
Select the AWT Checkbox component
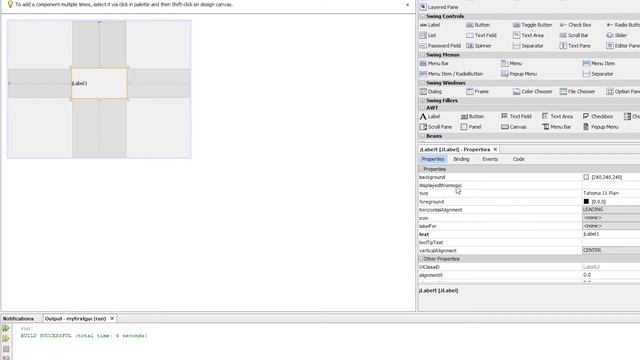pos(598,116)
